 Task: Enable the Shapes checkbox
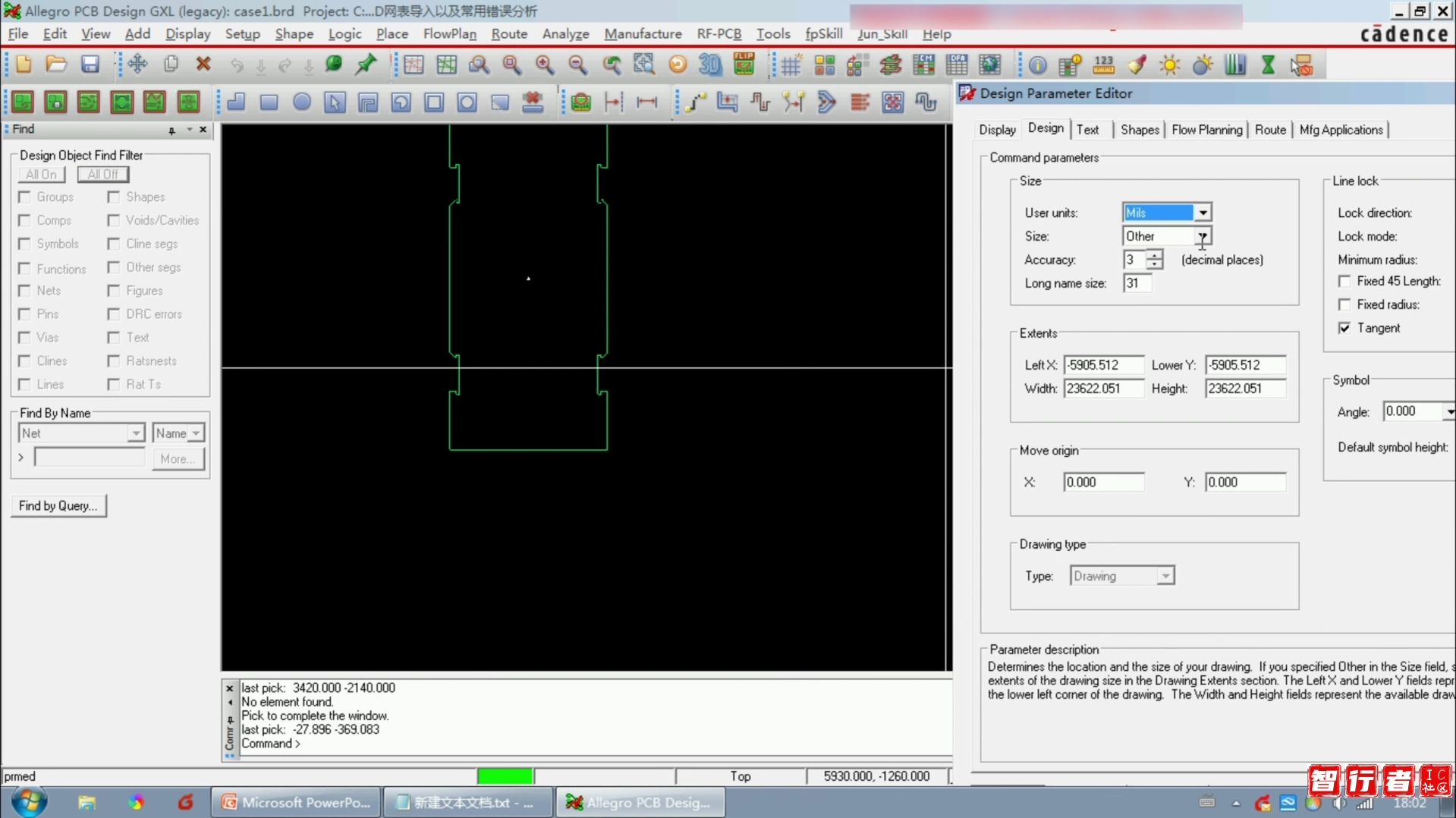[114, 197]
